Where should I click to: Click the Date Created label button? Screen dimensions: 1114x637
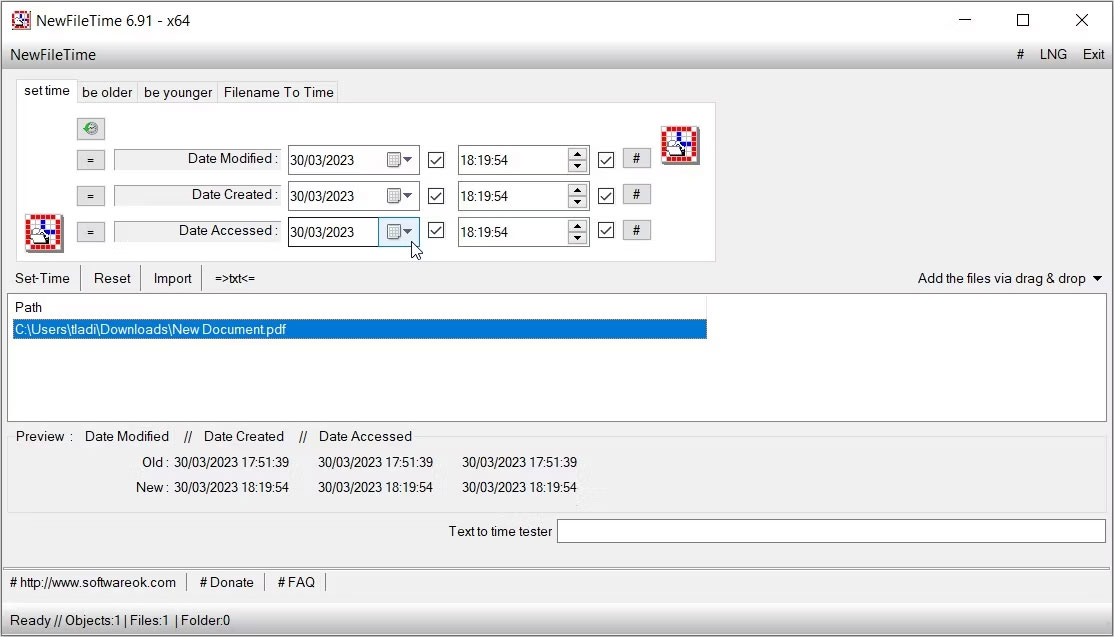pos(198,195)
